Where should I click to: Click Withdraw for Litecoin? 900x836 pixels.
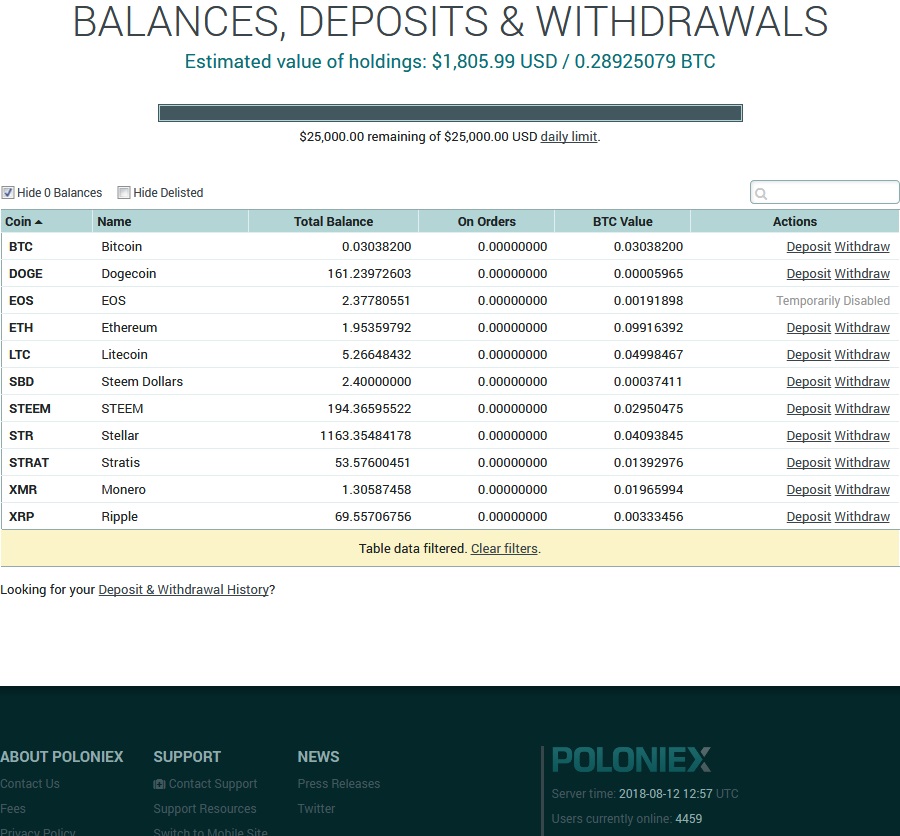862,355
